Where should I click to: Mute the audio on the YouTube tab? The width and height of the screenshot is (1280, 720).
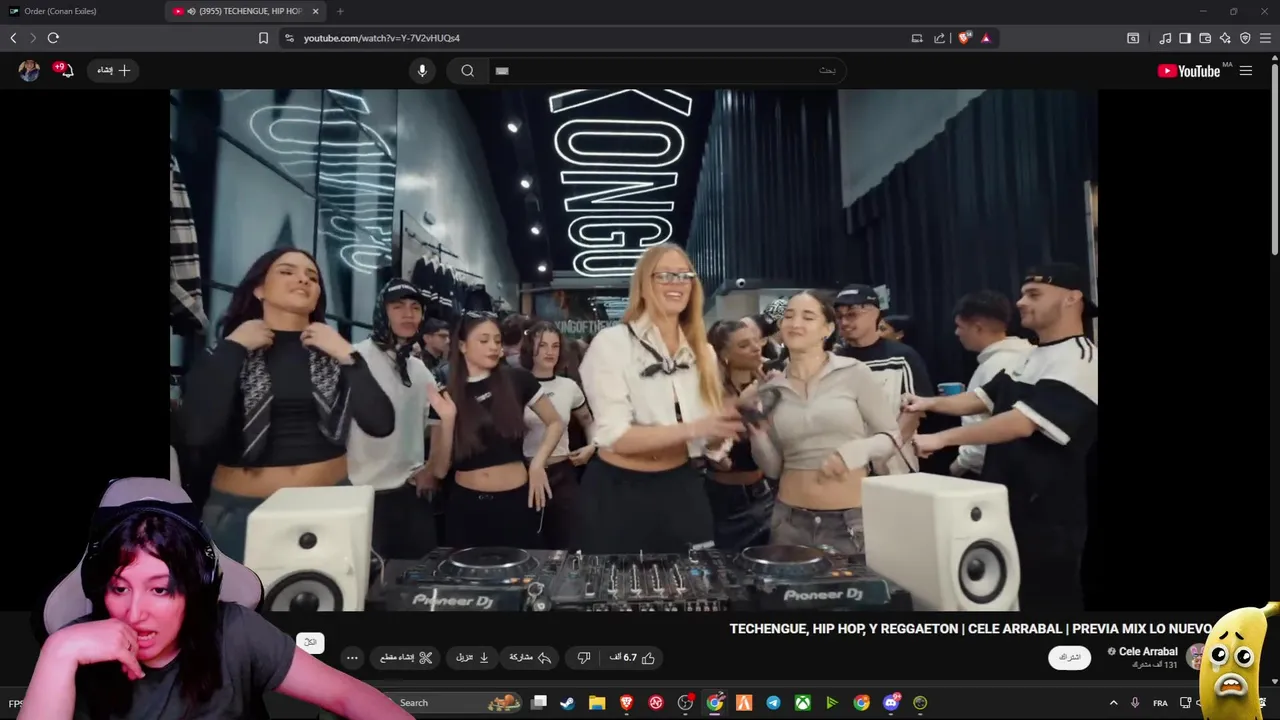tap(191, 11)
